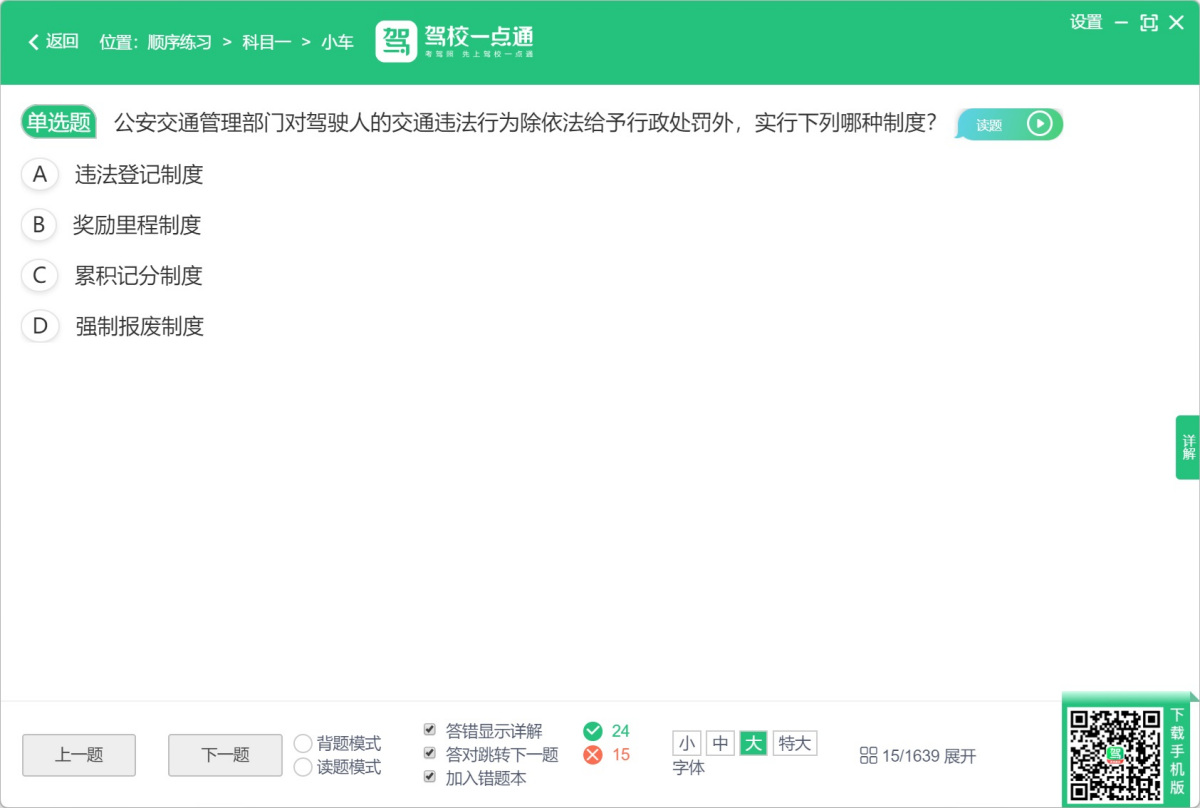Viewport: 1200px width, 808px height.
Task: Uncheck 加入错题本
Action: 430,777
